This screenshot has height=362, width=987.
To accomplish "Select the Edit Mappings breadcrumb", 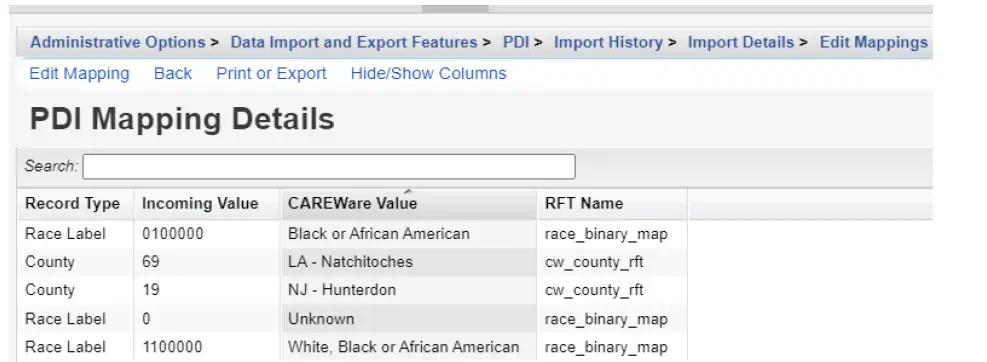I will click(874, 42).
